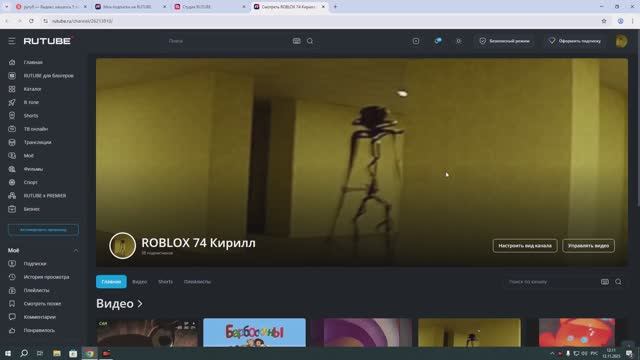Open the hamburger menu next to RUTUBE logo

[12, 41]
